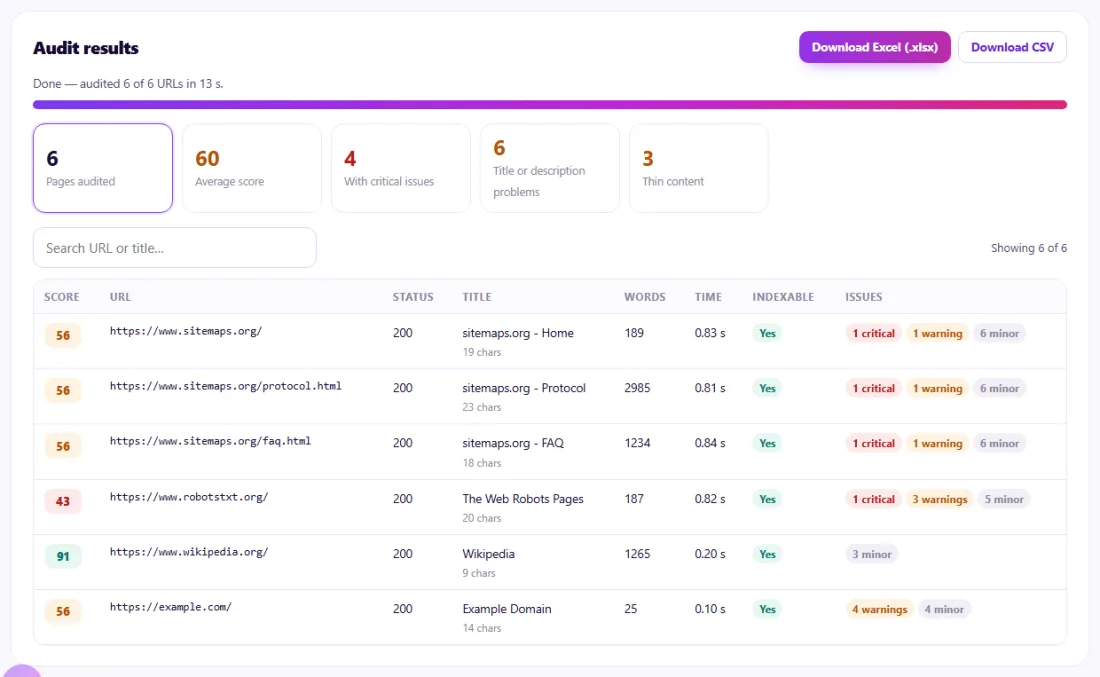The image size is (1100, 677).
Task: Click the 'Done — audited 6 of 6 URLs' status
Action: click(x=128, y=83)
